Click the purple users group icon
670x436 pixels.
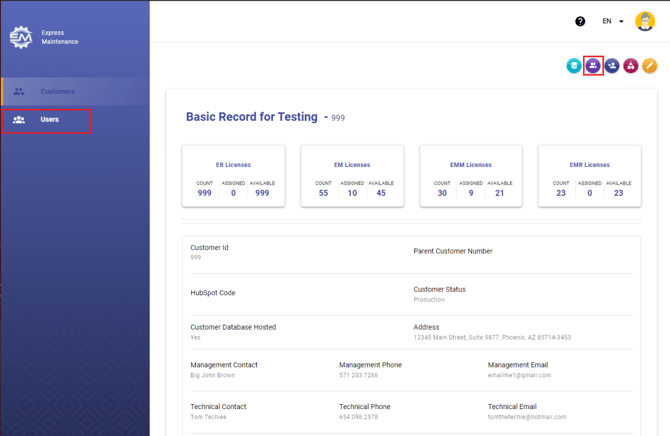(593, 66)
